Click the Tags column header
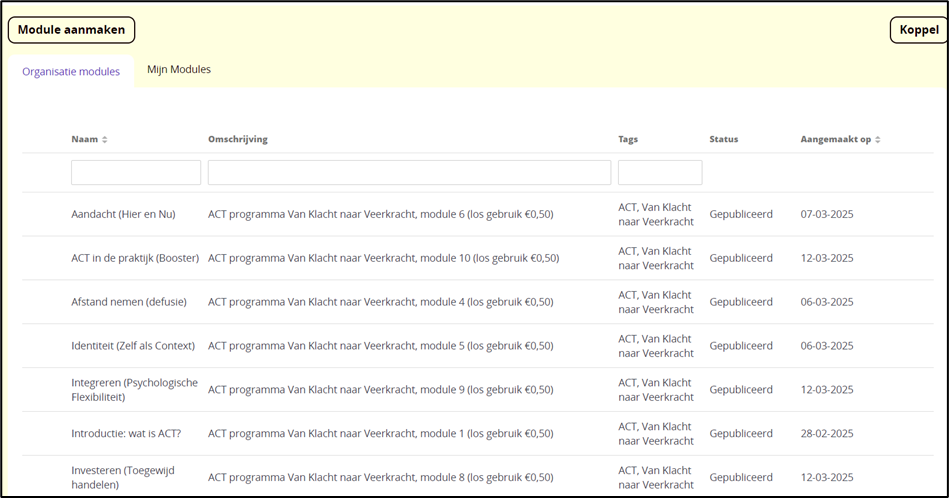The width and height of the screenshot is (949, 498). 628,139
